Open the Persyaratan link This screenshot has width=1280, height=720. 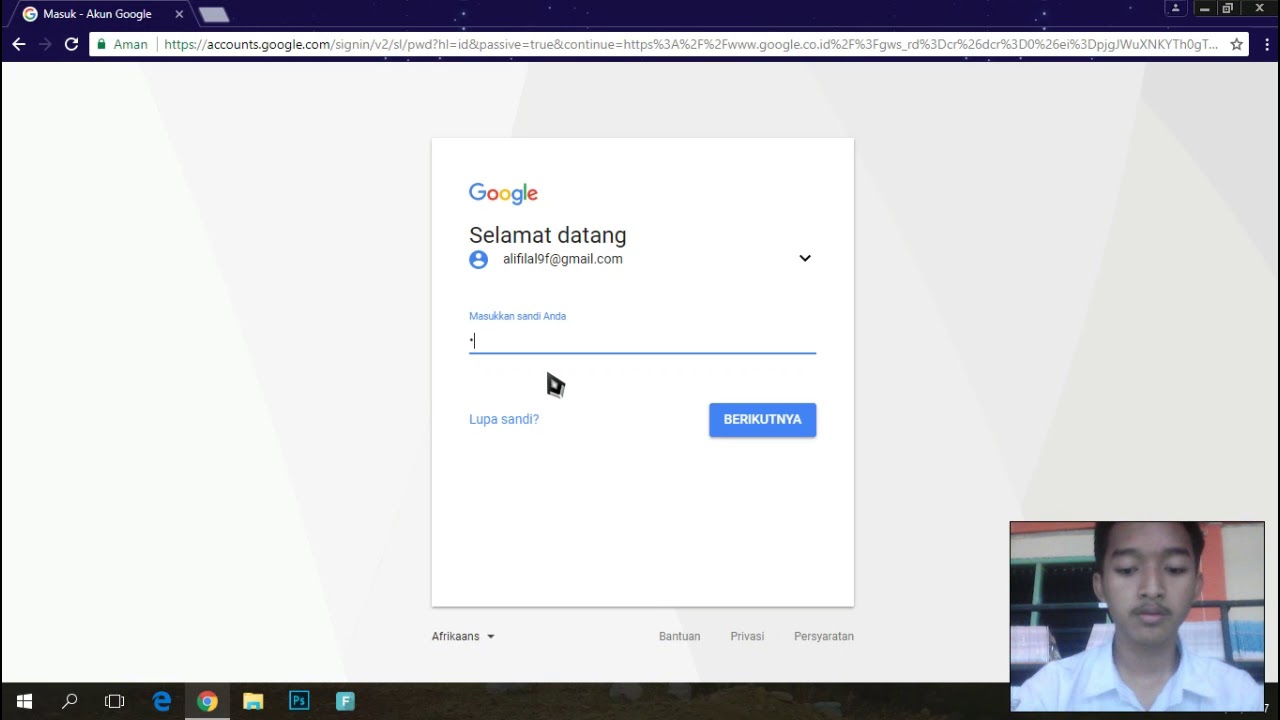pos(823,636)
